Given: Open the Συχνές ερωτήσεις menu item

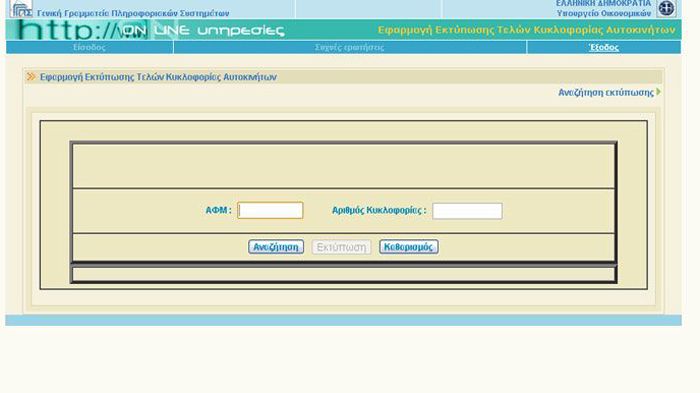Looking at the screenshot, I should pyautogui.click(x=350, y=47).
